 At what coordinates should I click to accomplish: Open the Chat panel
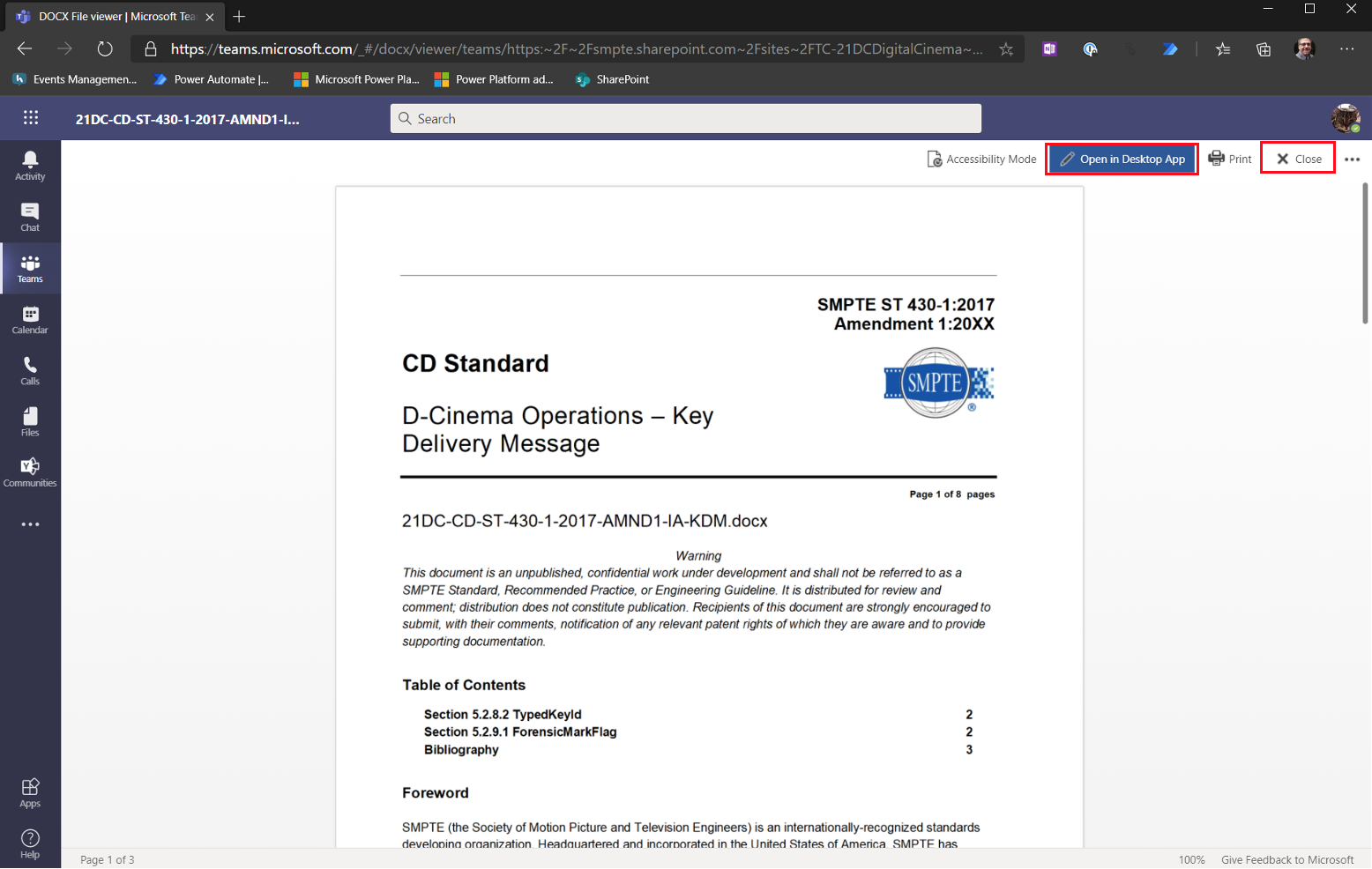coord(30,216)
